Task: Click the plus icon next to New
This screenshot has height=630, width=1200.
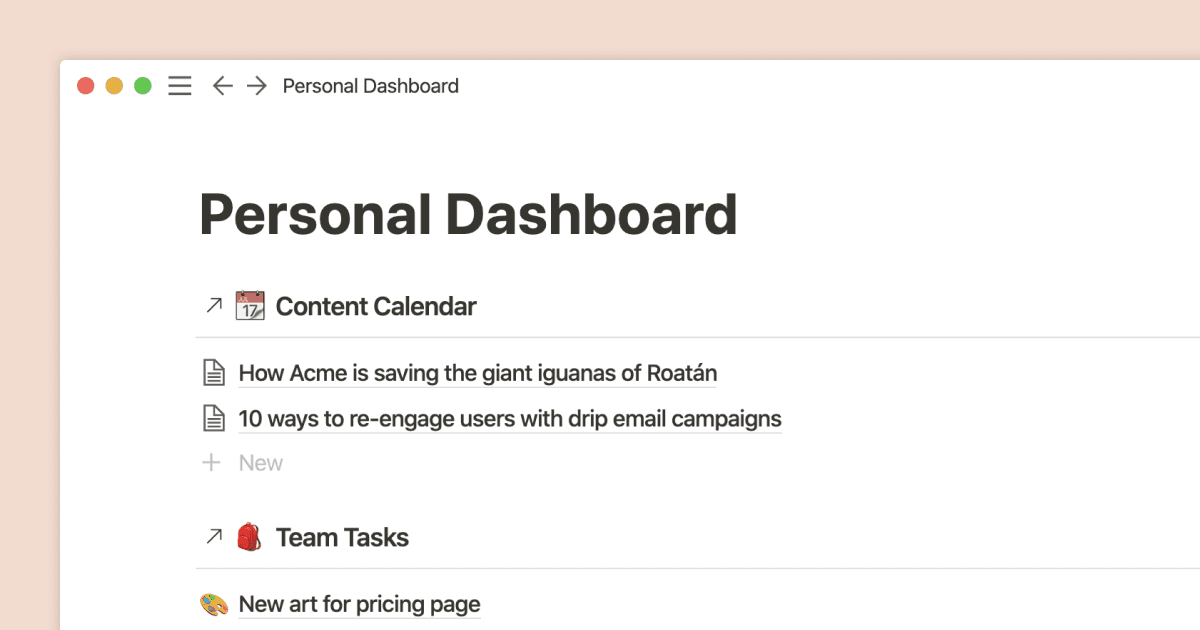Action: (211, 462)
